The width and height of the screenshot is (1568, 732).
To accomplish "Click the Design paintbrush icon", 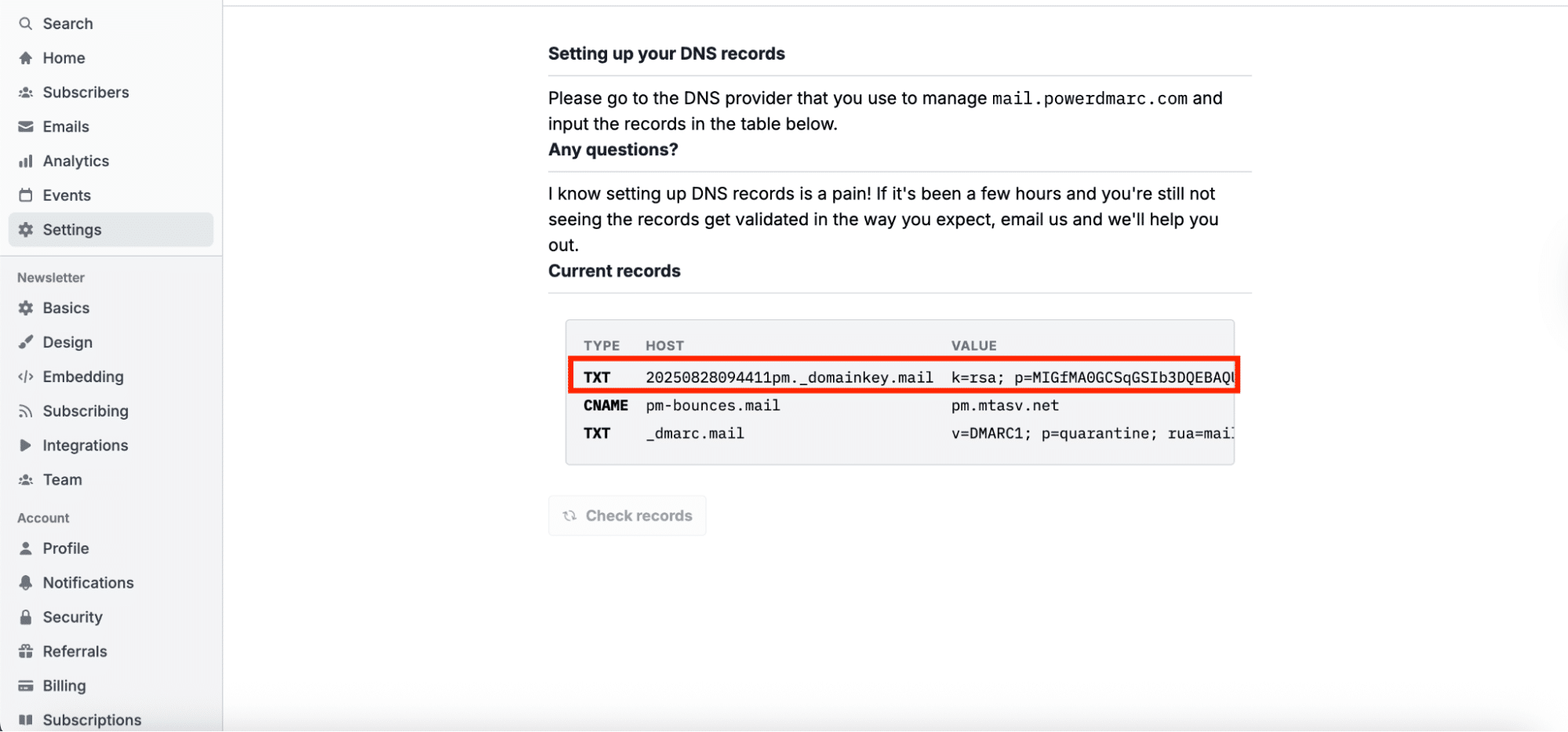I will (x=26, y=342).
